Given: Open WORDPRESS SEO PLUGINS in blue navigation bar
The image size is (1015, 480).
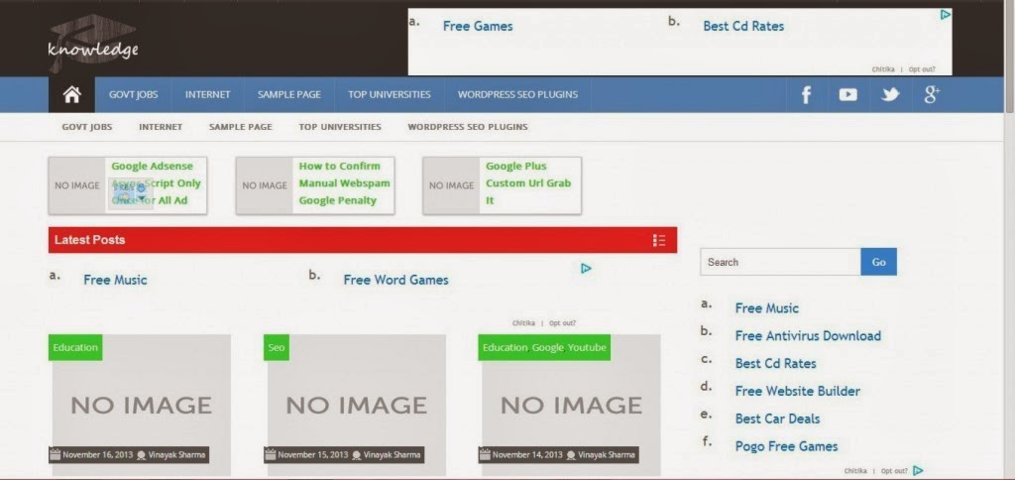Looking at the screenshot, I should pyautogui.click(x=518, y=94).
